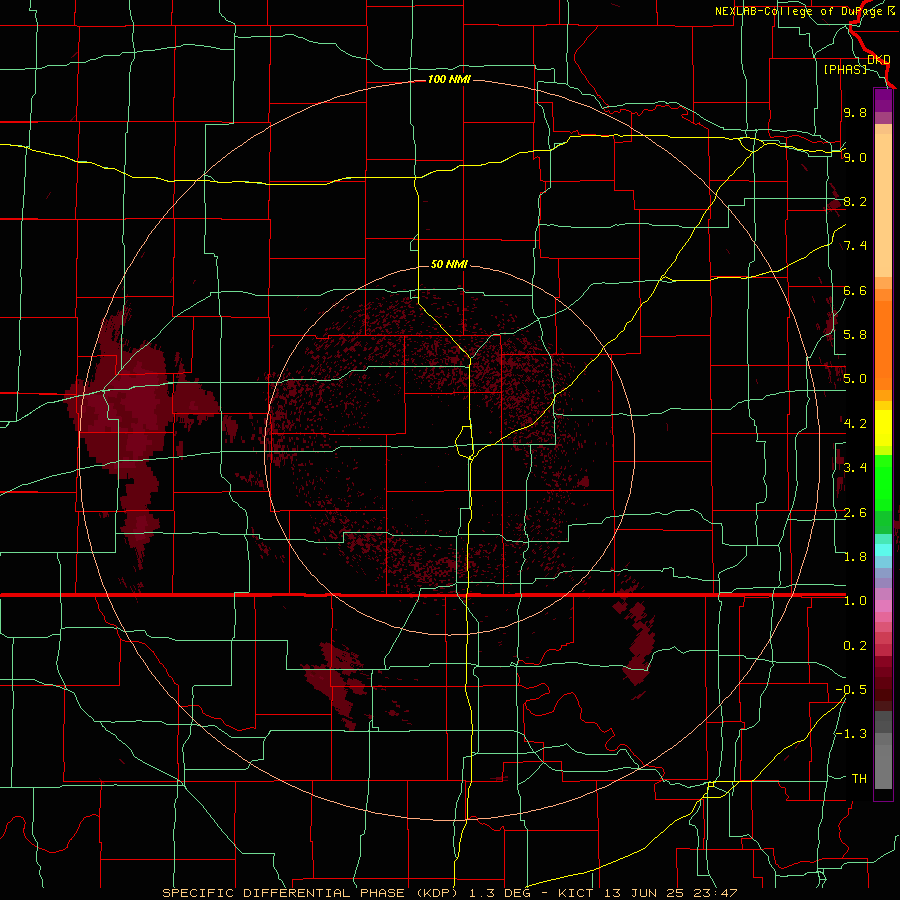Click the 1.8 value on the color scale

pos(855,557)
